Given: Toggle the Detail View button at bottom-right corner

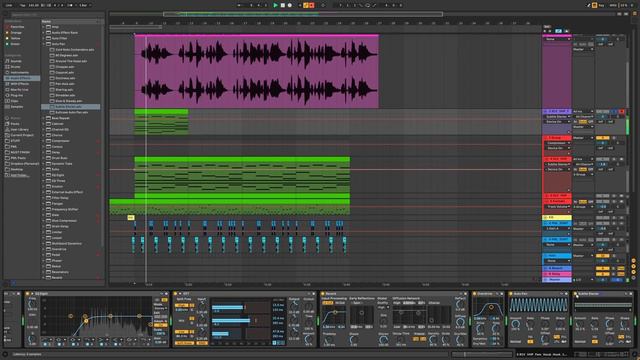Looking at the screenshot, I should click(634, 355).
